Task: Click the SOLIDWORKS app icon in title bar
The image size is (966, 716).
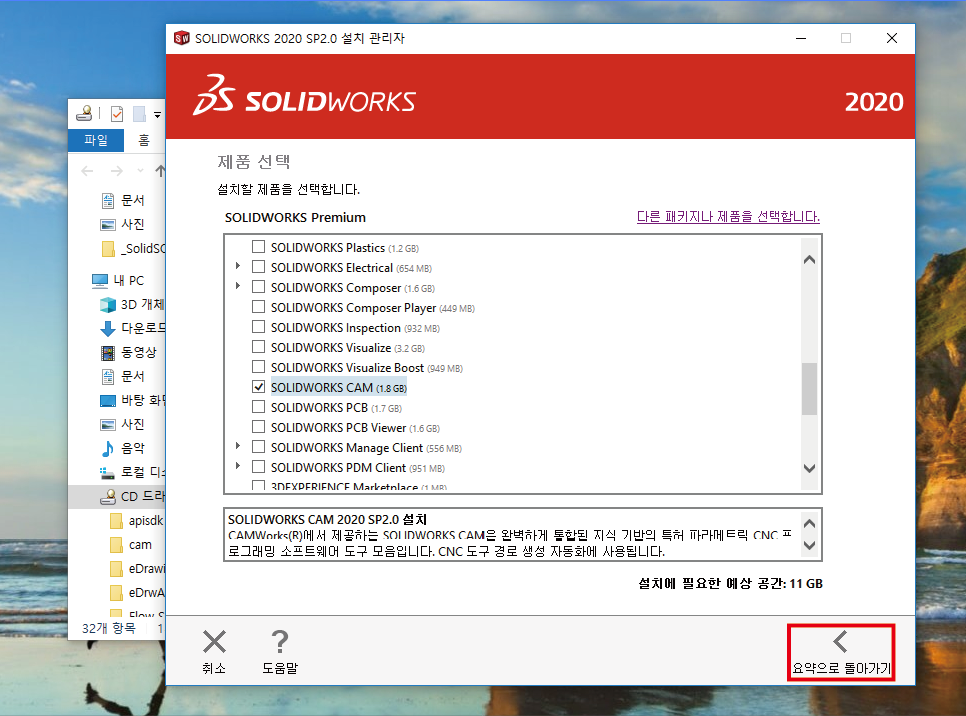Action: [181, 38]
